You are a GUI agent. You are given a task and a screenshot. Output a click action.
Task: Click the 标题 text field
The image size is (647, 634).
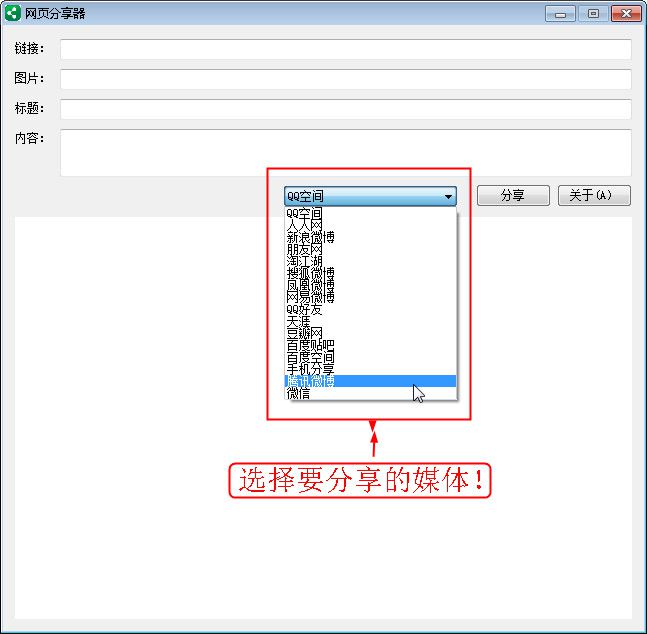pos(346,109)
